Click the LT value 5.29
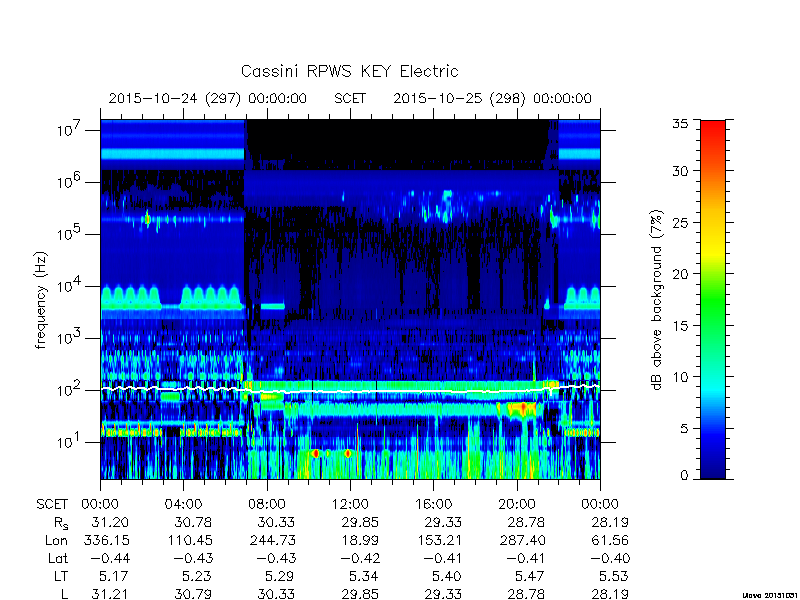Image resolution: width=800 pixels, height=600 pixels. pos(281,577)
